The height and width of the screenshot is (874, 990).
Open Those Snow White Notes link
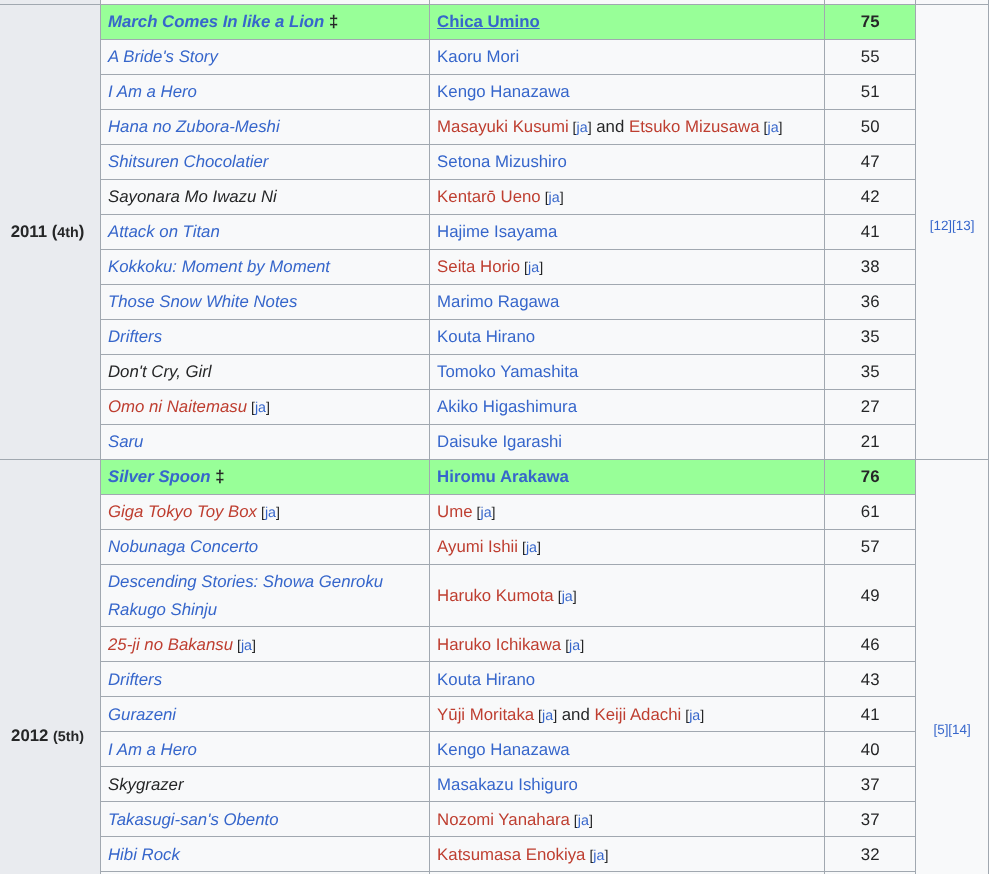coord(202,302)
